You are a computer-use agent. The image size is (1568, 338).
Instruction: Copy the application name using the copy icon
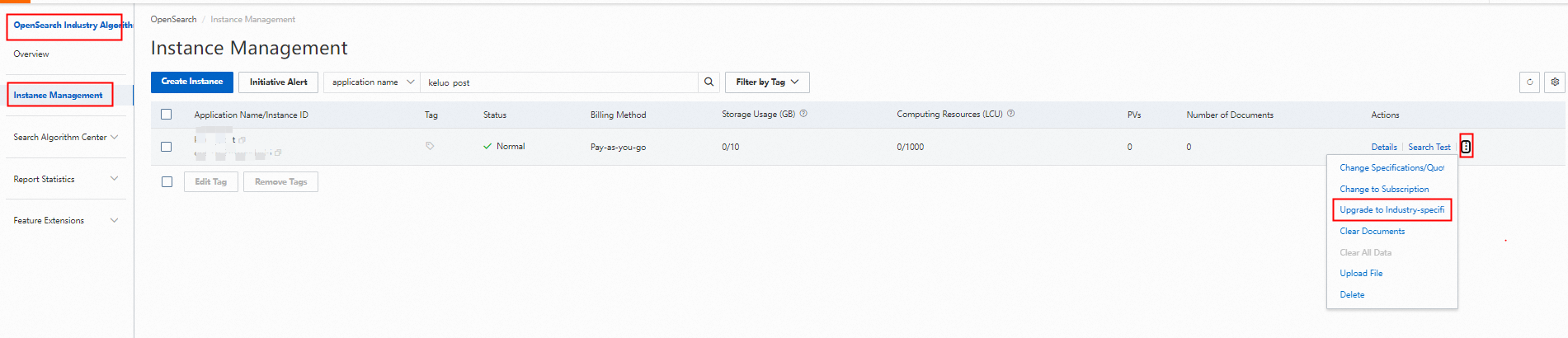(242, 140)
